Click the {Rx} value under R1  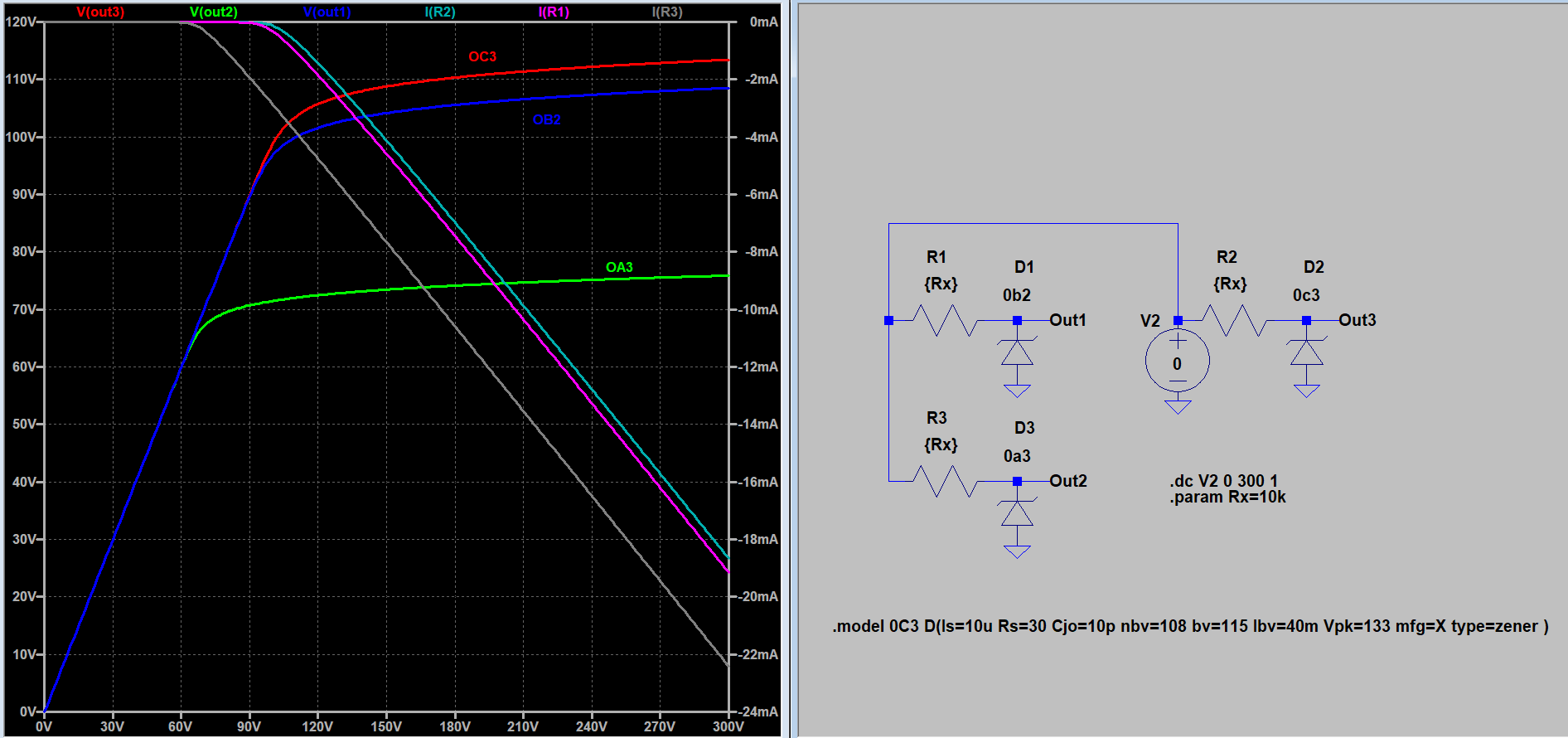click(x=941, y=284)
